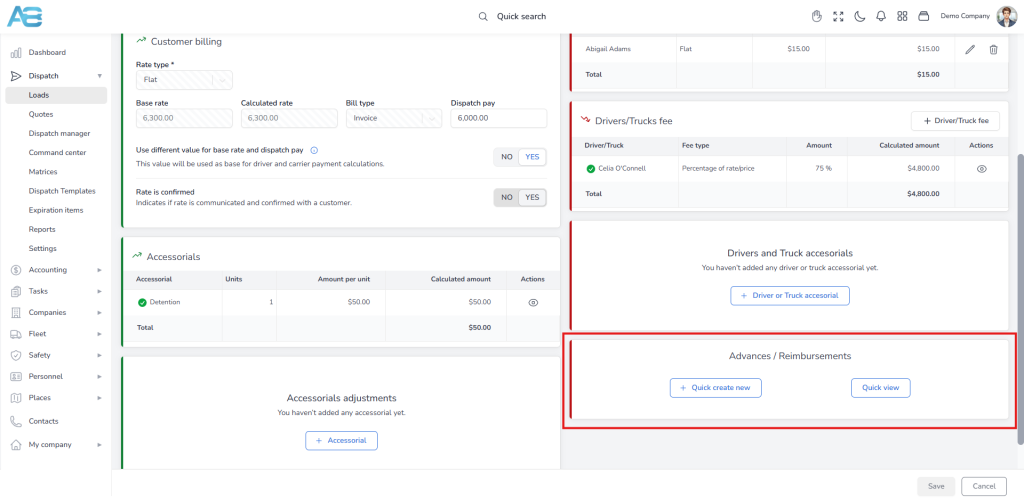1024x503 pixels.
Task: Expand the Accounting sidebar menu
Action: coord(57,270)
